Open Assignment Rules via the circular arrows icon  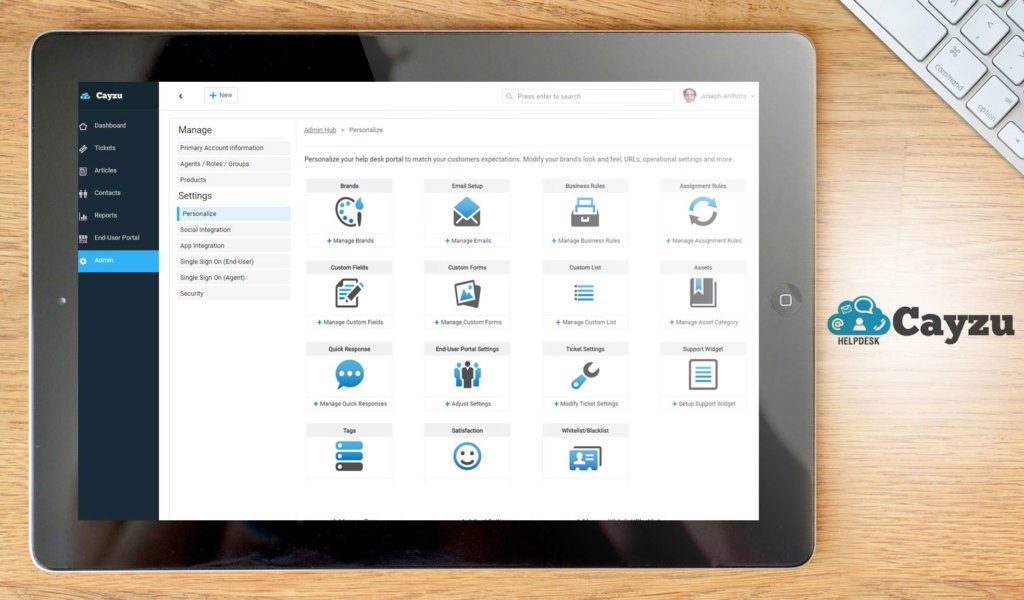coord(701,210)
